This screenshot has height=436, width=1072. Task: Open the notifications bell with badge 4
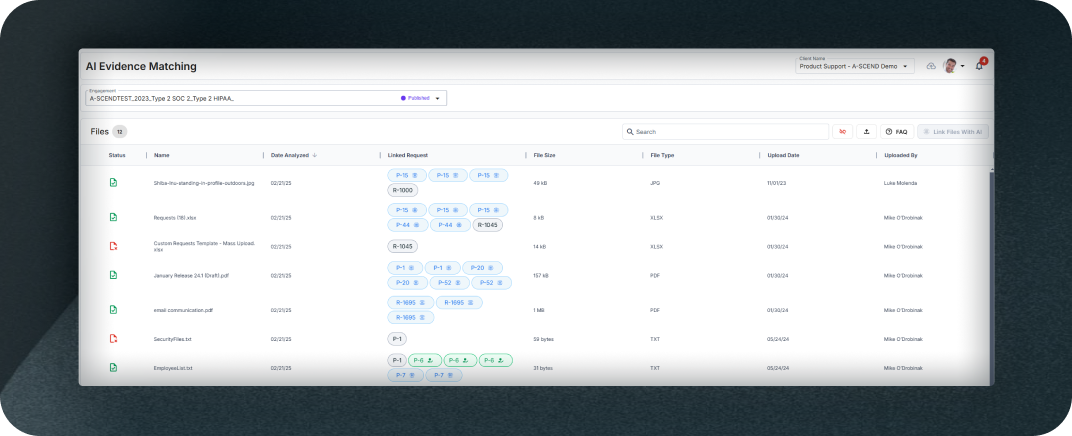click(980, 66)
